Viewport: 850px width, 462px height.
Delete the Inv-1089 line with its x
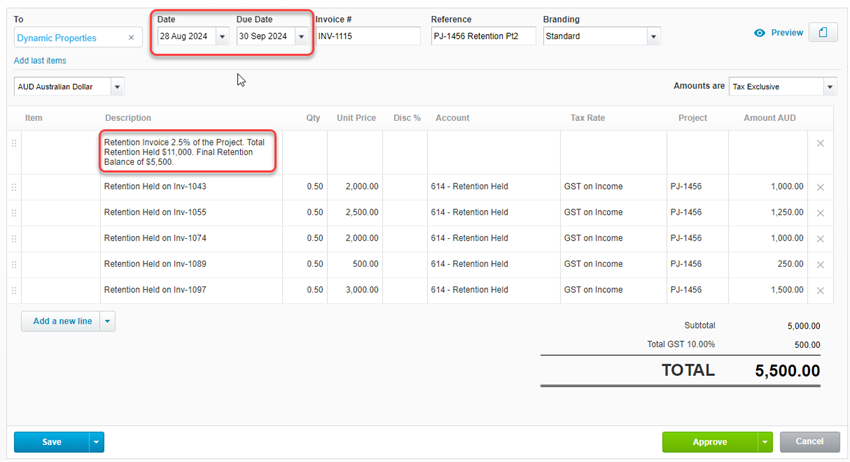820,265
